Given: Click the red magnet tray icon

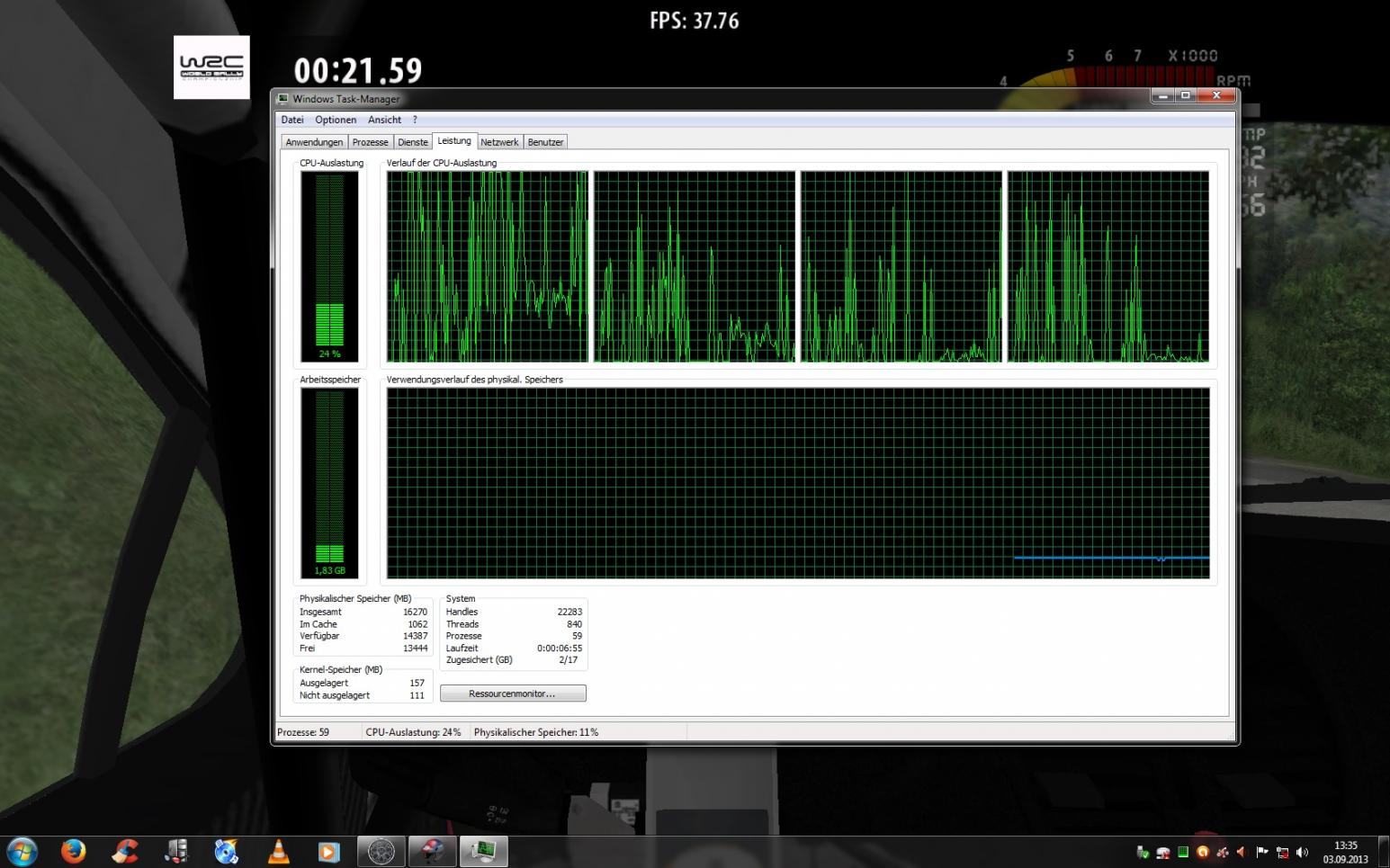Looking at the screenshot, I should click(x=1163, y=852).
